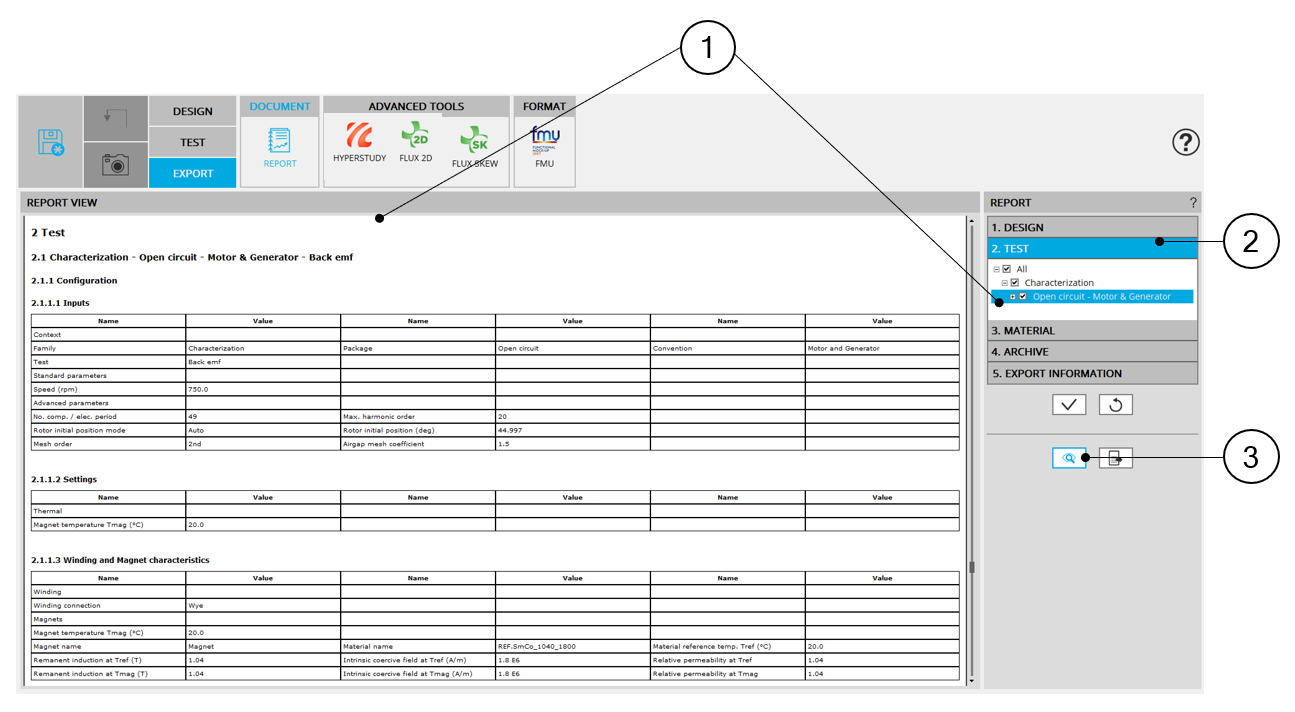The image size is (1295, 712).
Task: Click the save project floppy disk icon
Action: click(x=50, y=142)
